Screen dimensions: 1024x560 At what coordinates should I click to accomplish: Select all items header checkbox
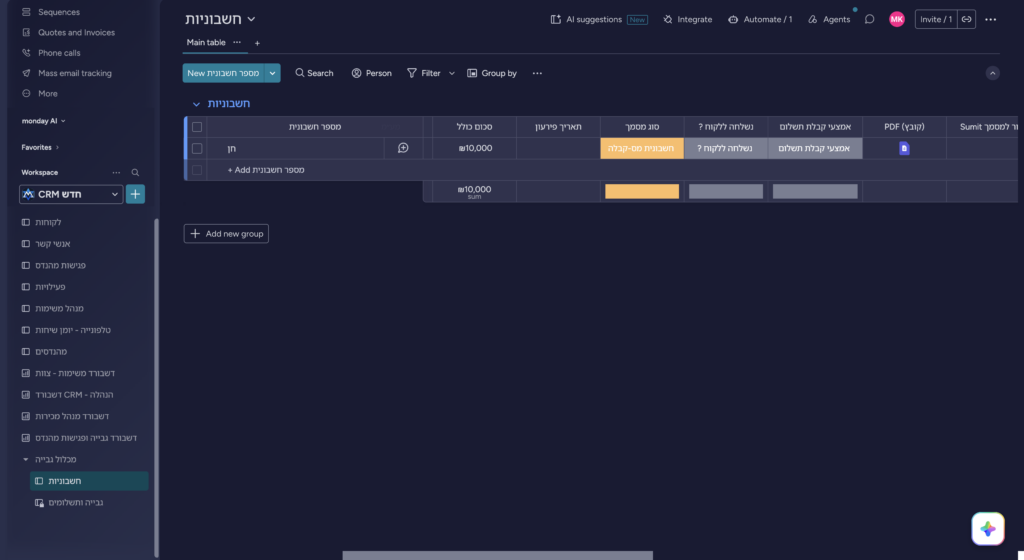point(197,127)
